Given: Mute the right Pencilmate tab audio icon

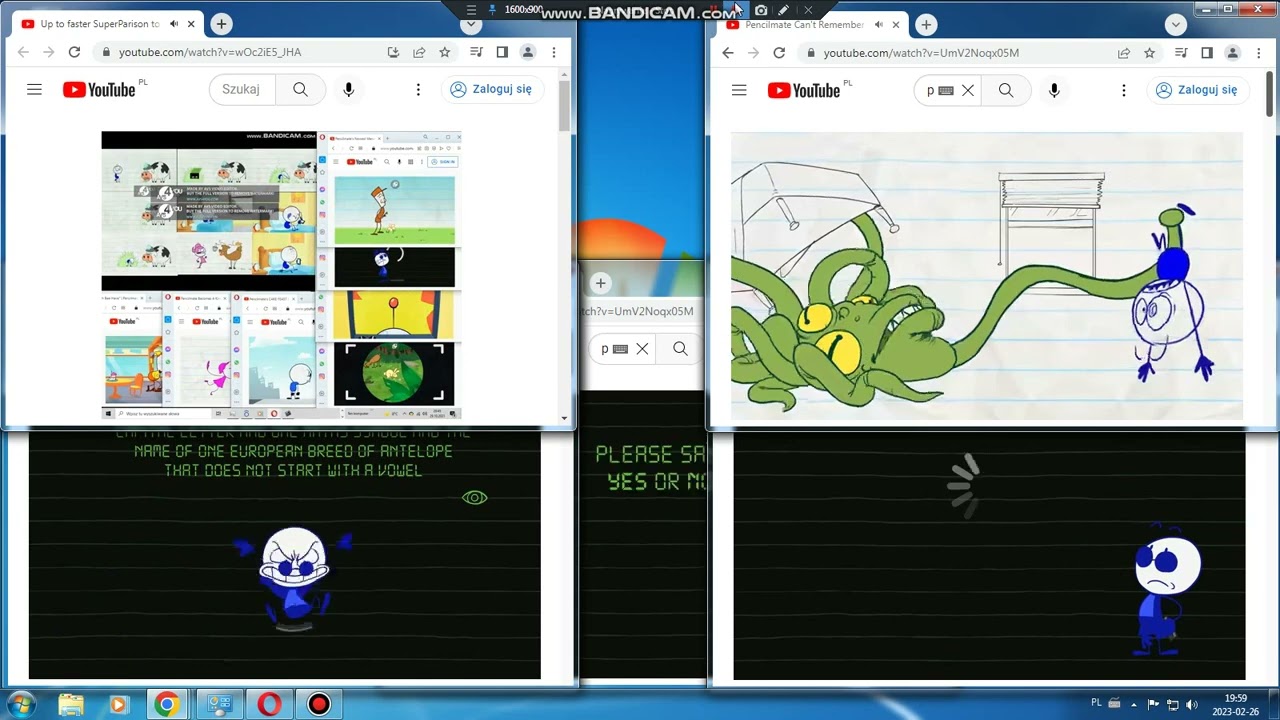Looking at the screenshot, I should click(879, 24).
